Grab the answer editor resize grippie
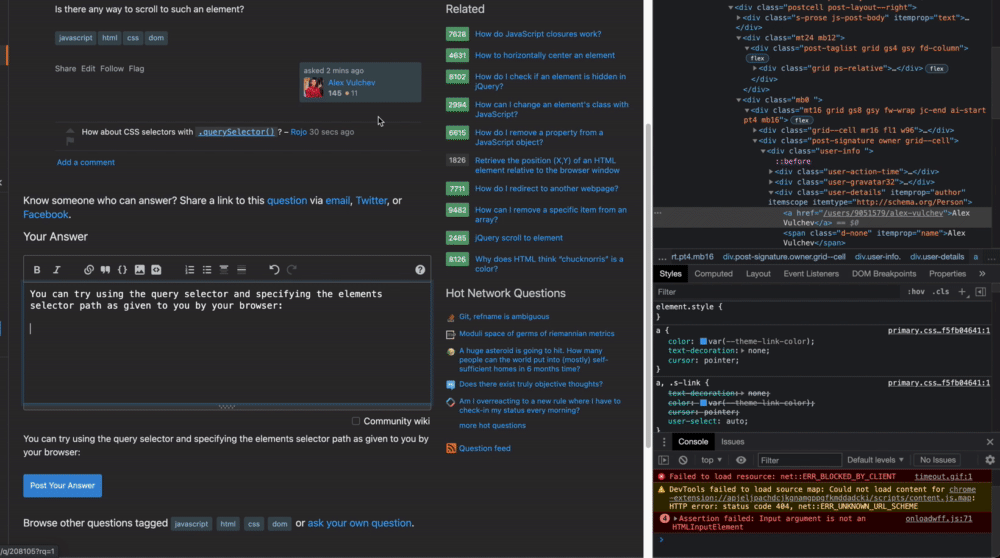Image resolution: width=1000 pixels, height=558 pixels. pyautogui.click(x=227, y=407)
